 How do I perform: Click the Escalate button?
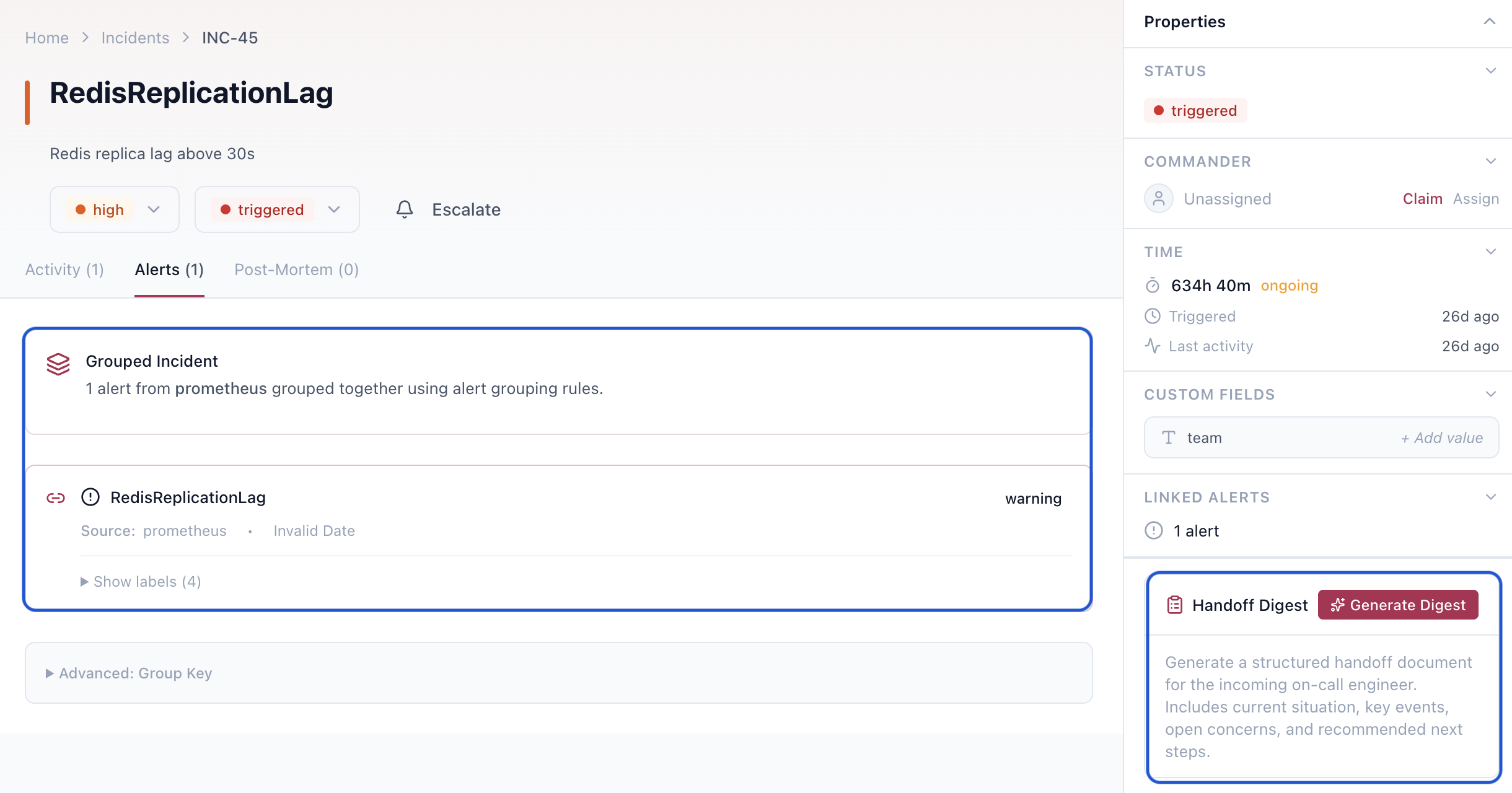click(448, 209)
